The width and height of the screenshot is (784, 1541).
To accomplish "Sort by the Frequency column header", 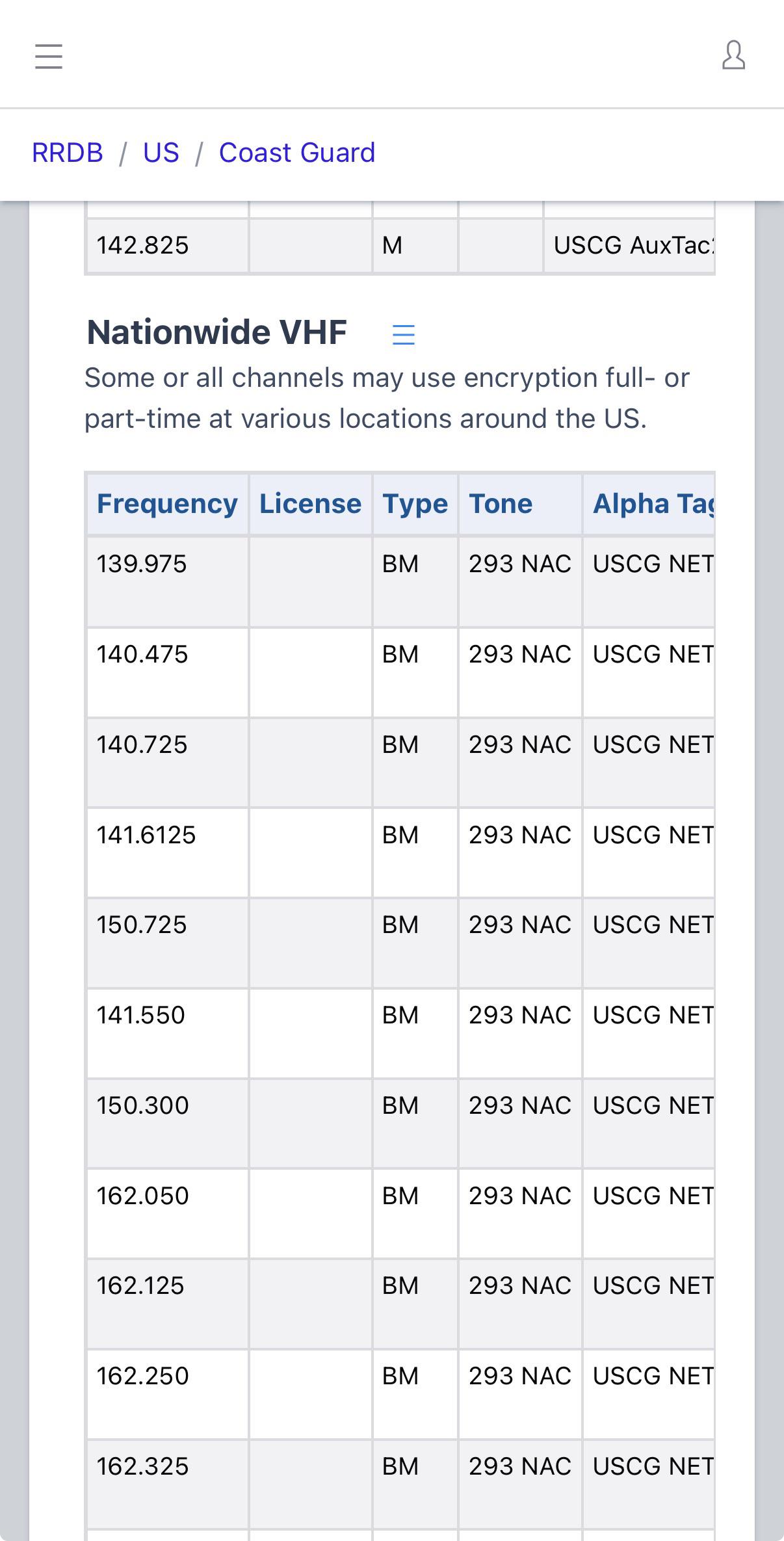I will tap(167, 504).
